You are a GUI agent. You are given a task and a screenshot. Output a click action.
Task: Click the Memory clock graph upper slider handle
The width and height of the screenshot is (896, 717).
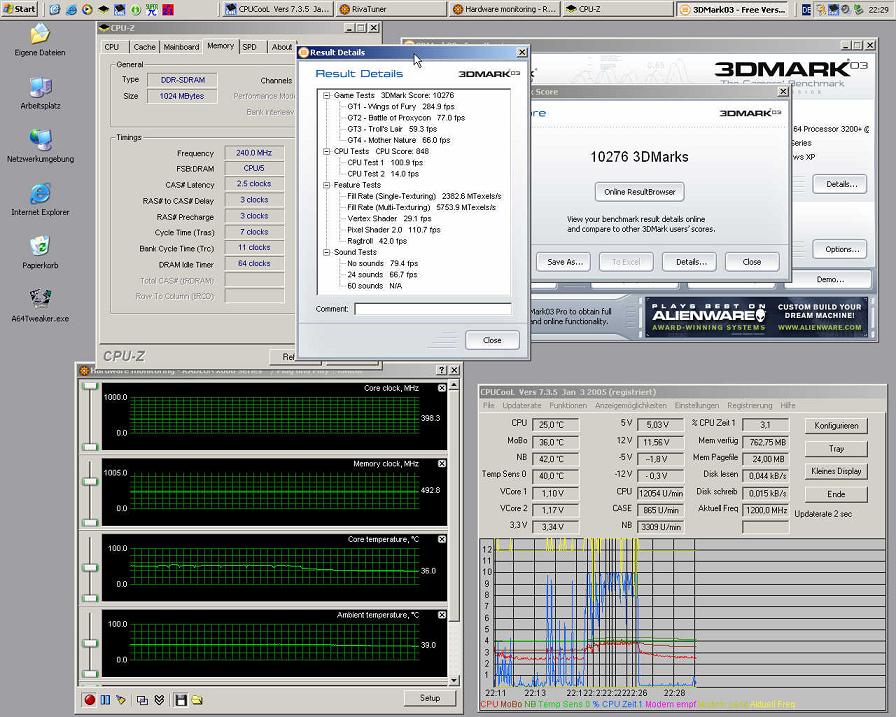(90, 482)
